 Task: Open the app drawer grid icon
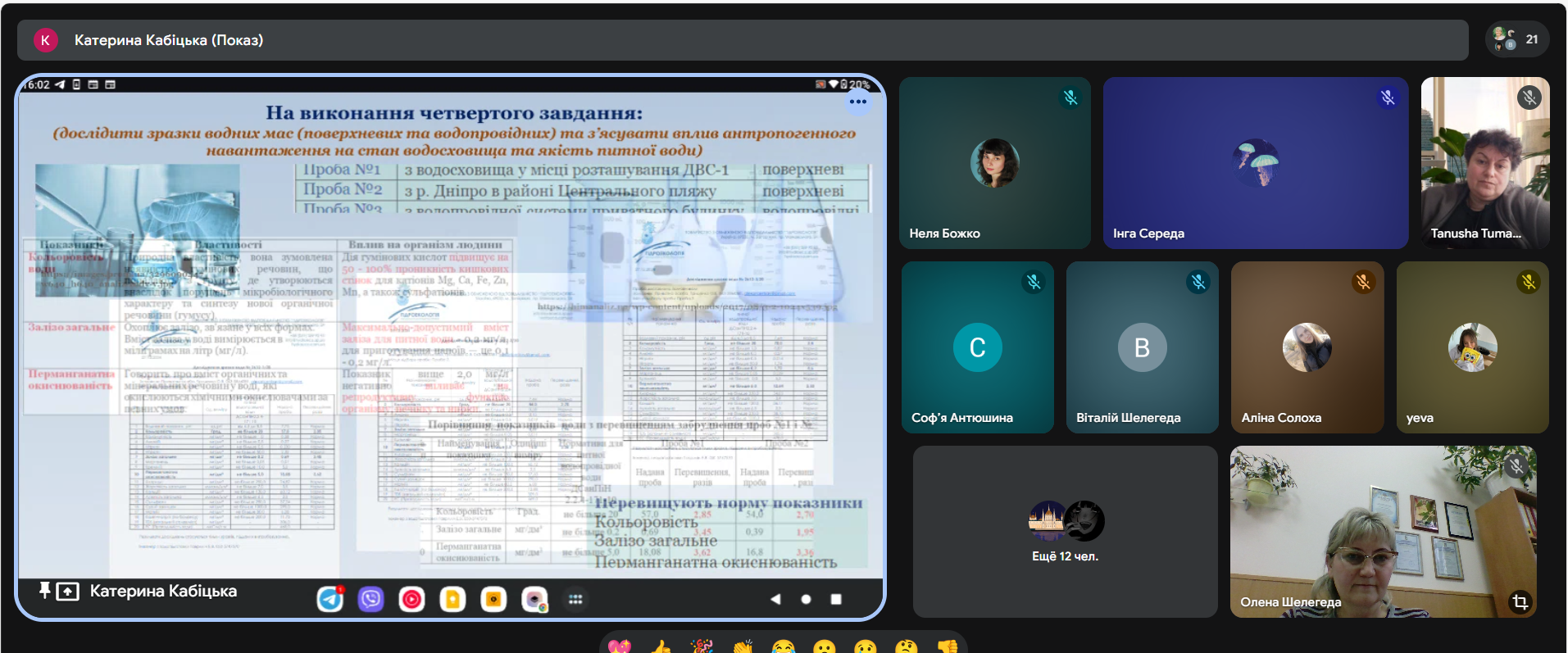pos(575,600)
